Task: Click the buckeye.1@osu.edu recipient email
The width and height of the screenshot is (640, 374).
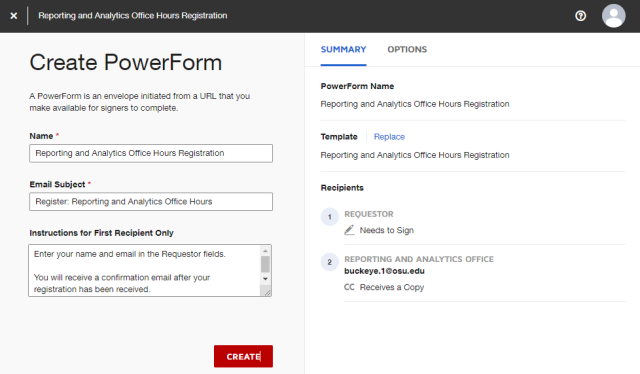Action: pos(384,271)
